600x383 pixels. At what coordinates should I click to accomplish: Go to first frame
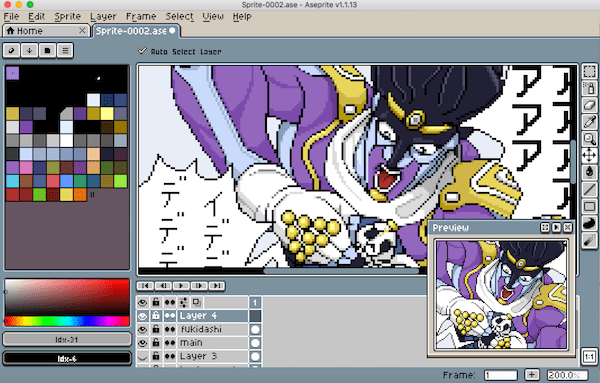point(145,286)
